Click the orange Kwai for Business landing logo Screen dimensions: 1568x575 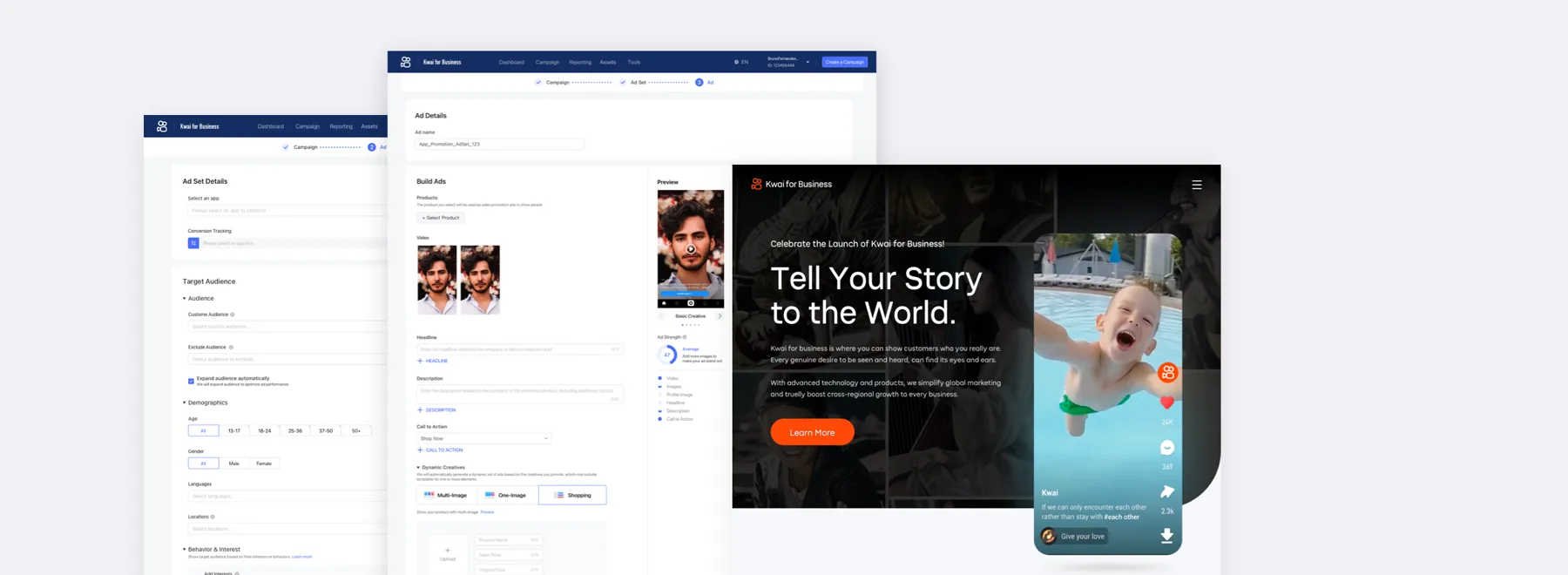756,184
